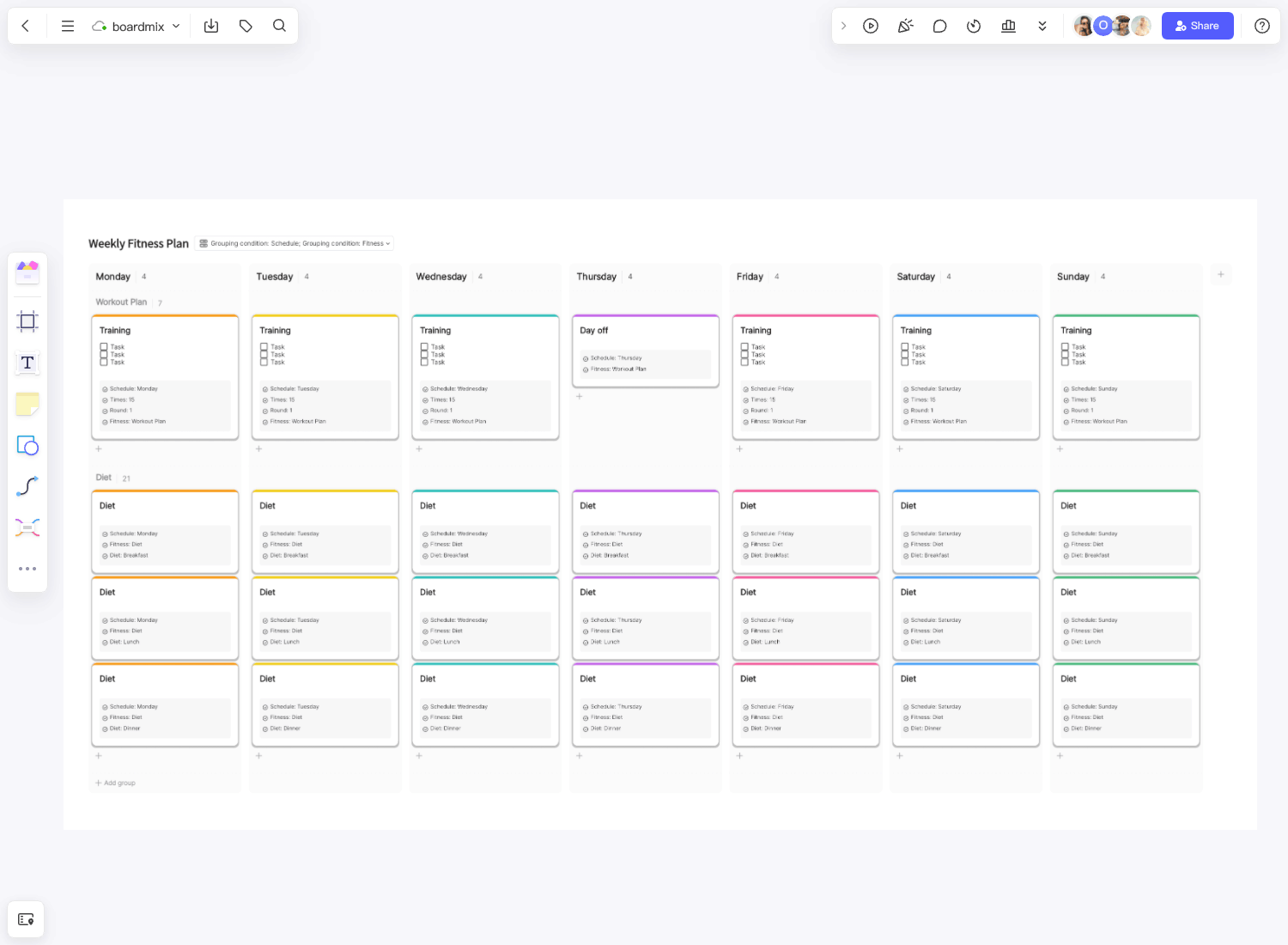
Task: Start the Timer from the top toolbar
Action: pos(974,26)
